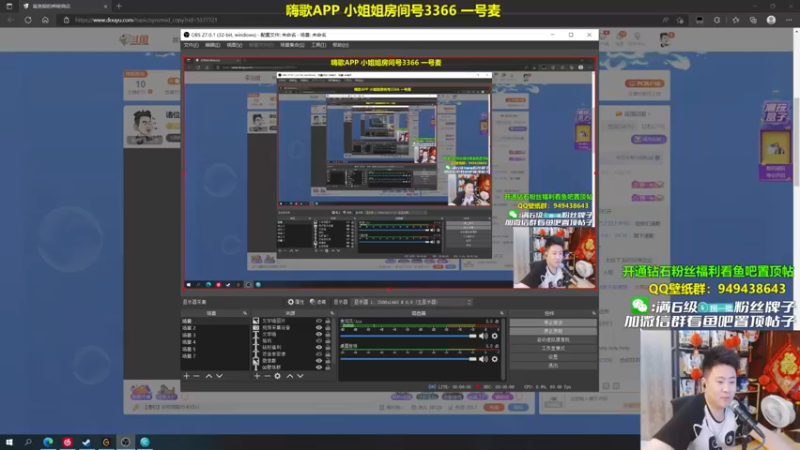Click the mixer panel scrollbar
This screenshot has height=450, width=800.
(x=504, y=349)
